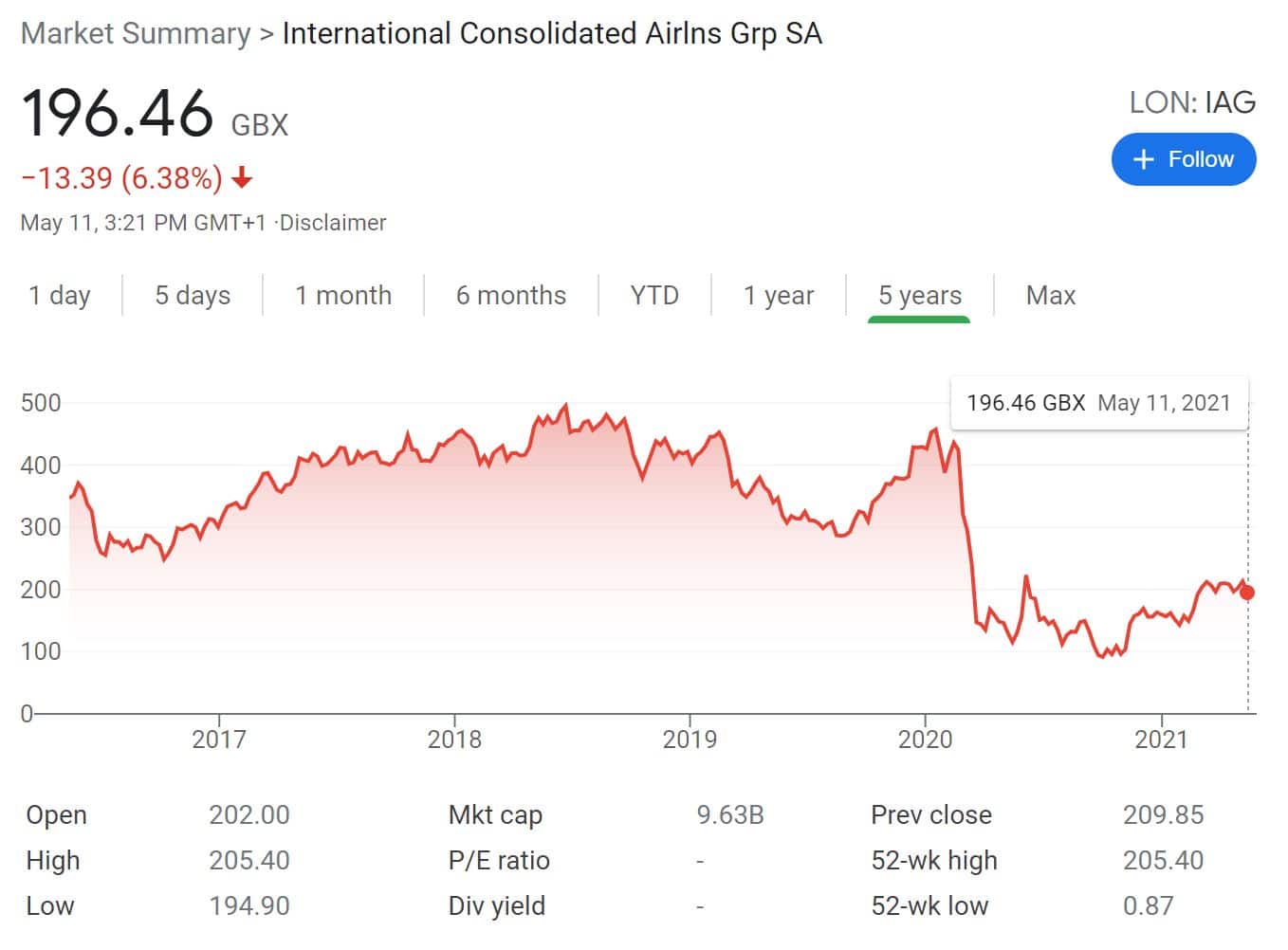
Task: Click the plus icon on the Follow button
Action: [x=1145, y=159]
